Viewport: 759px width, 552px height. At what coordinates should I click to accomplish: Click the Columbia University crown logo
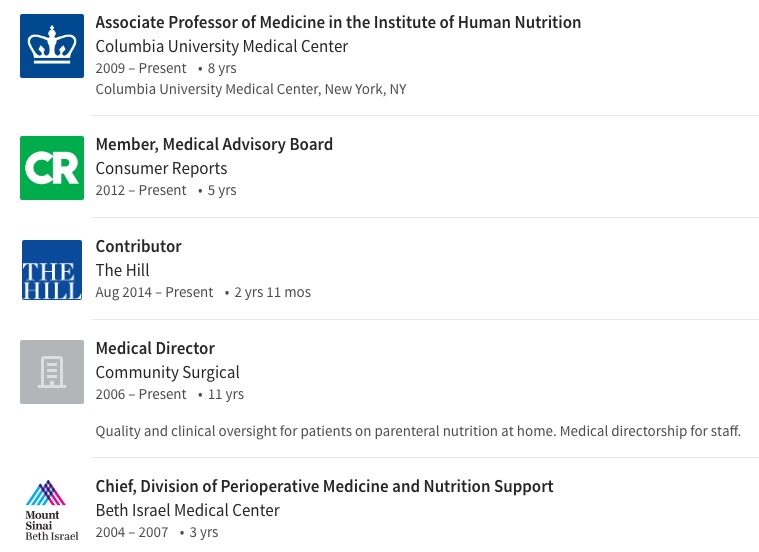click(x=52, y=46)
